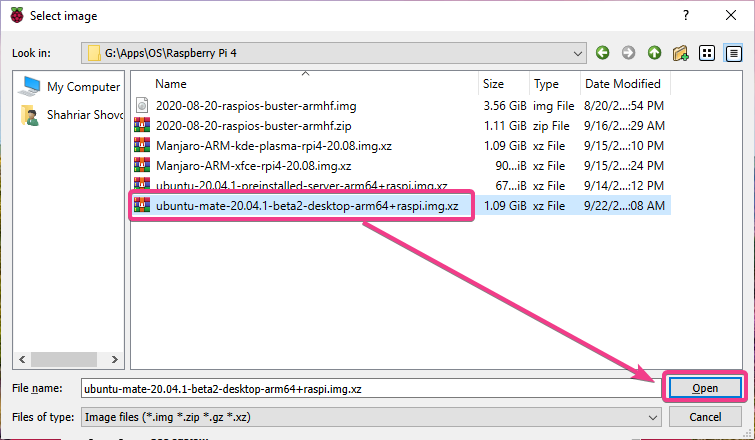755x440 pixels.
Task: Click the File name input field
Action: [371, 388]
